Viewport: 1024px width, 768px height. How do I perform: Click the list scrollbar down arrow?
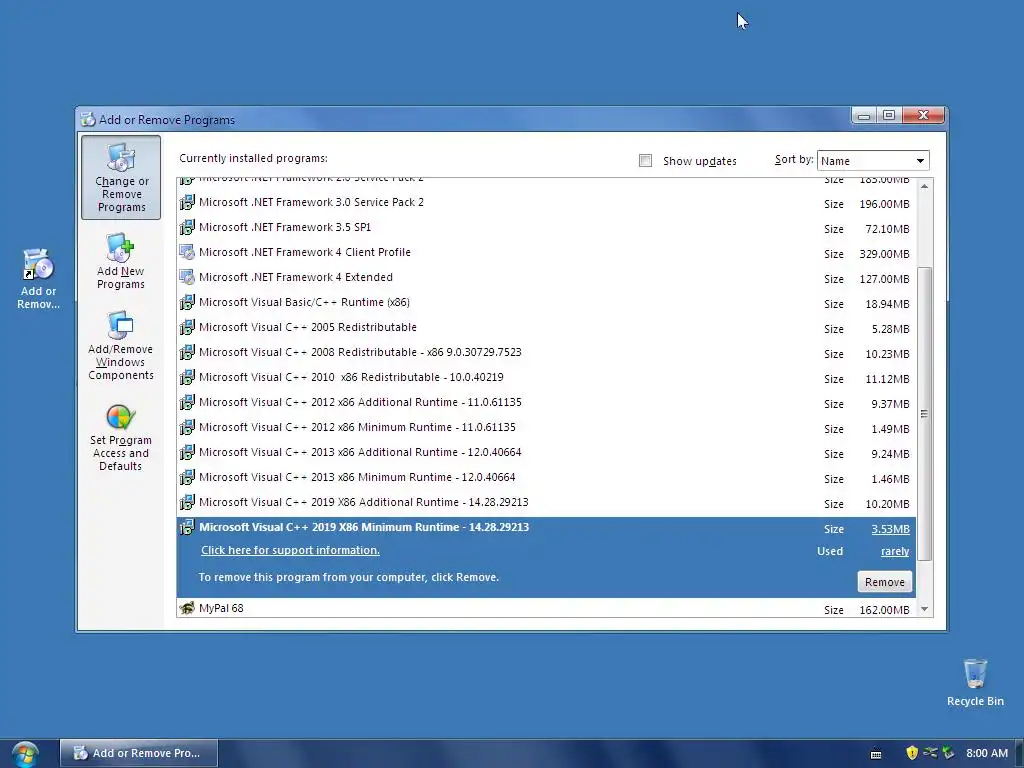(x=924, y=609)
